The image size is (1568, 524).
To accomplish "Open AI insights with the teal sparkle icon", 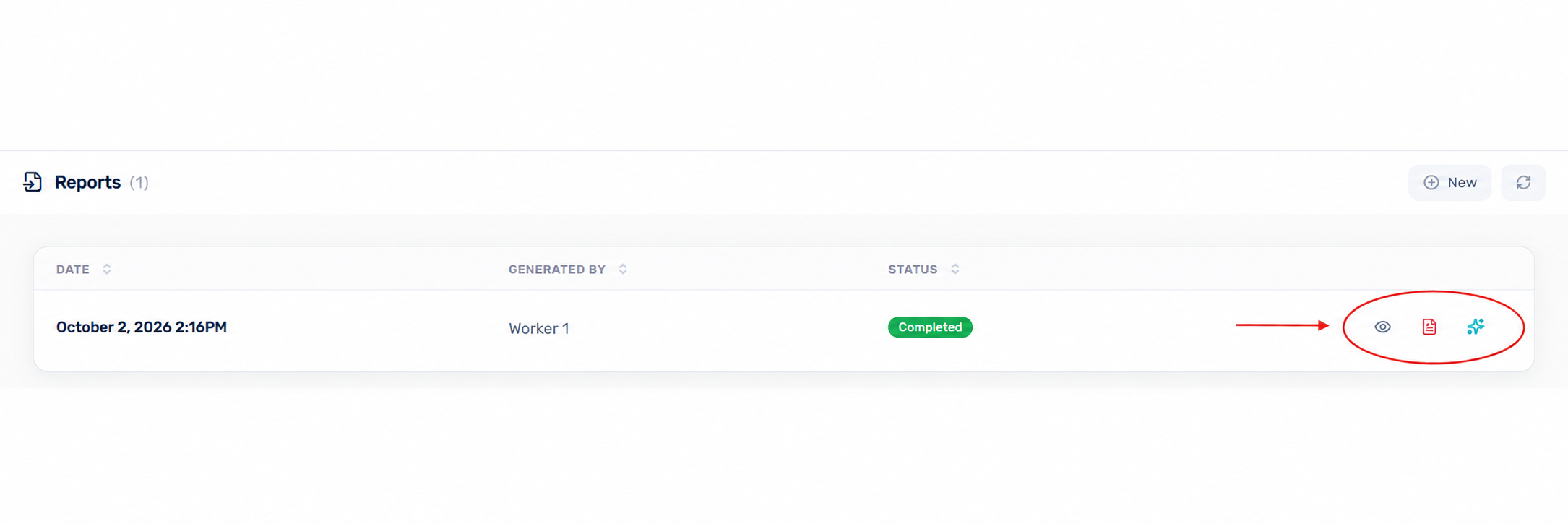I will (1476, 327).
